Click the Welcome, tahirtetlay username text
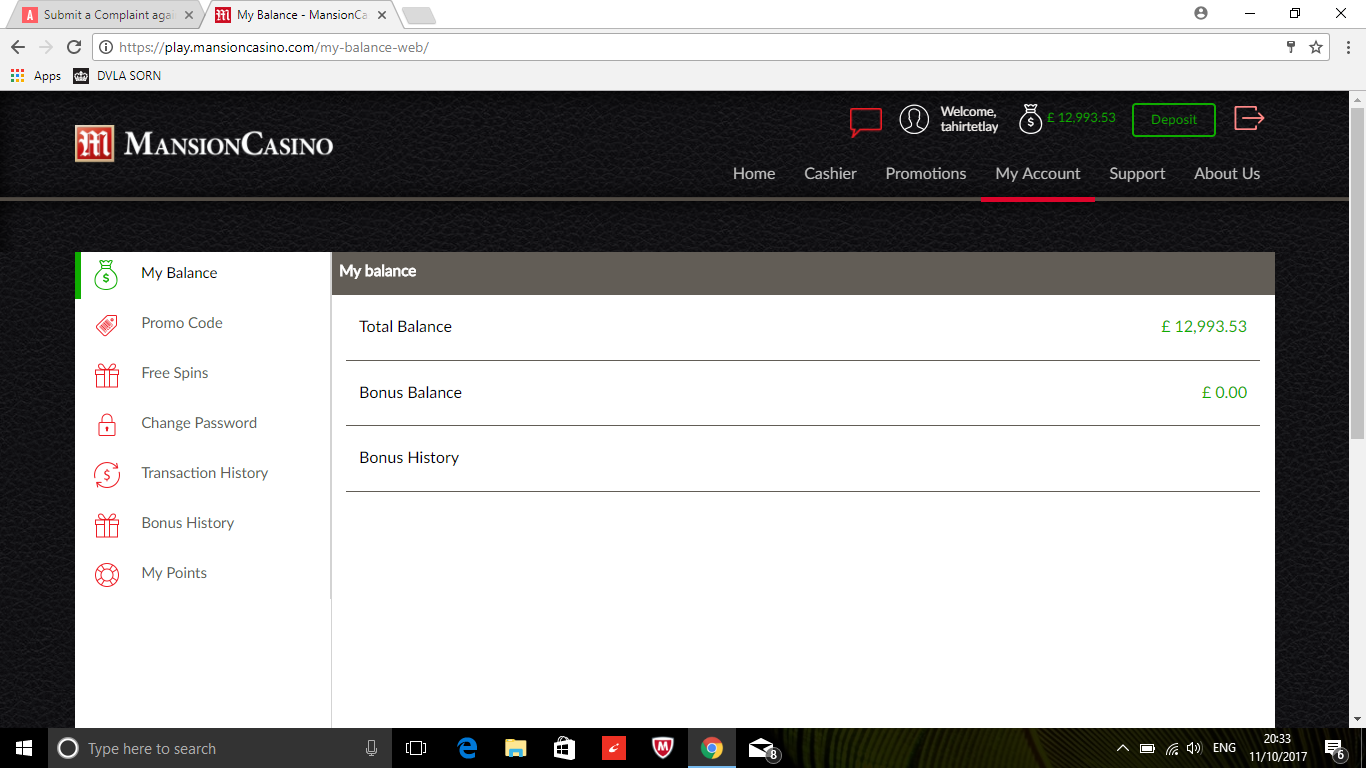The height and width of the screenshot is (768, 1366). click(x=969, y=119)
